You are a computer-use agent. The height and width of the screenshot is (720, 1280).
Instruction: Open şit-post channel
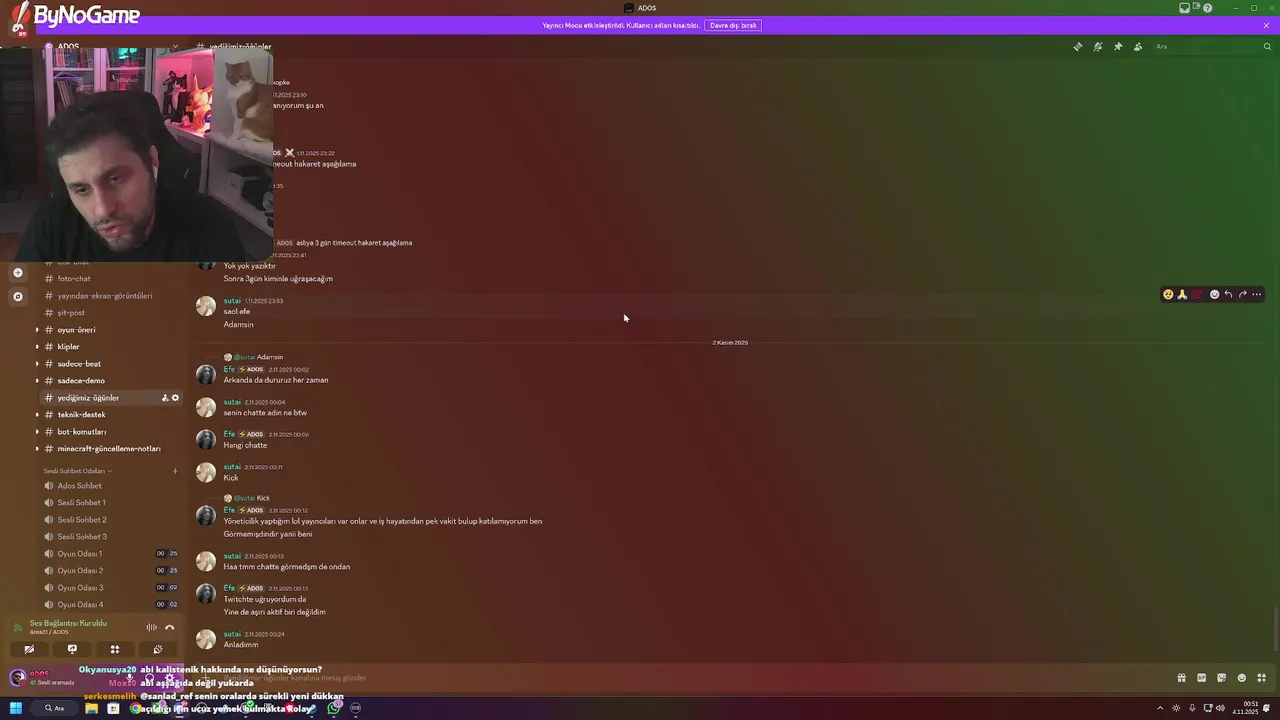click(111, 313)
